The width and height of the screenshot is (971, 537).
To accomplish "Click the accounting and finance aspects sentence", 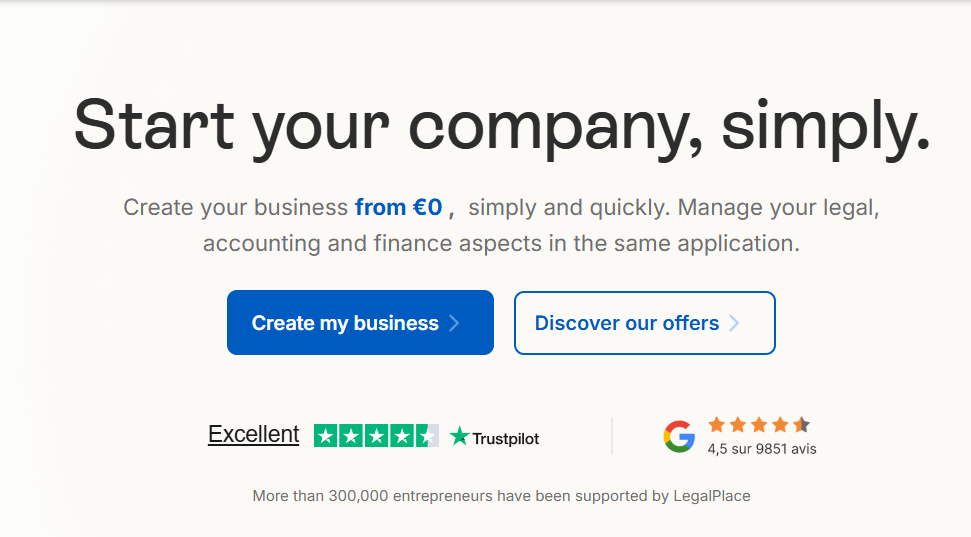I will point(501,243).
